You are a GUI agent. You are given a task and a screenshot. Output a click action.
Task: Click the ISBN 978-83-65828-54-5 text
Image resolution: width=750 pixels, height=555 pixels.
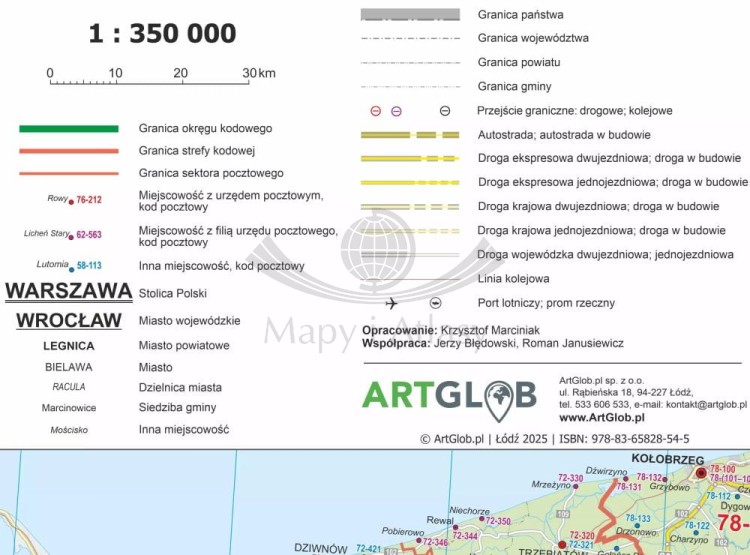[624, 439]
